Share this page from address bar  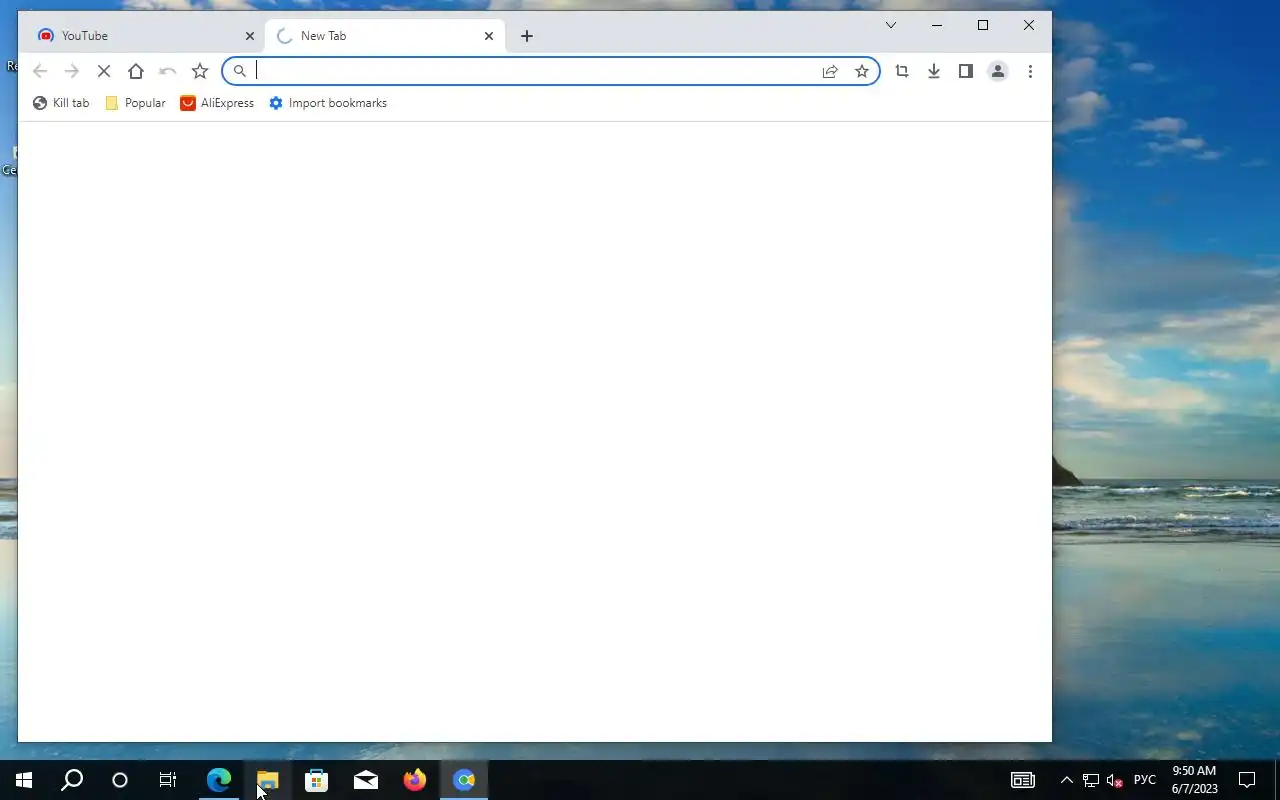830,71
